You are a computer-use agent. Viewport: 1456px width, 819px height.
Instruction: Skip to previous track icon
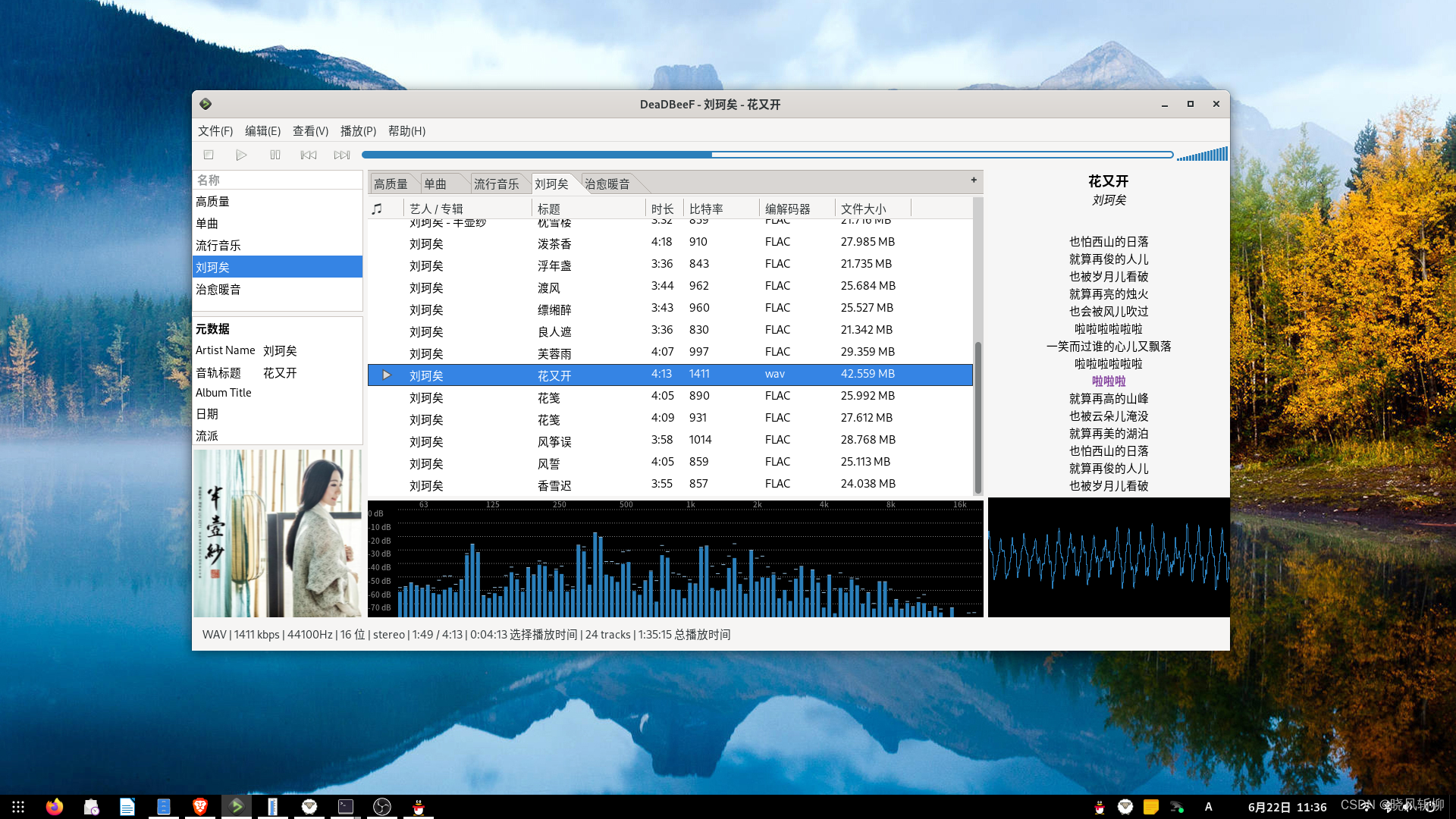point(308,155)
